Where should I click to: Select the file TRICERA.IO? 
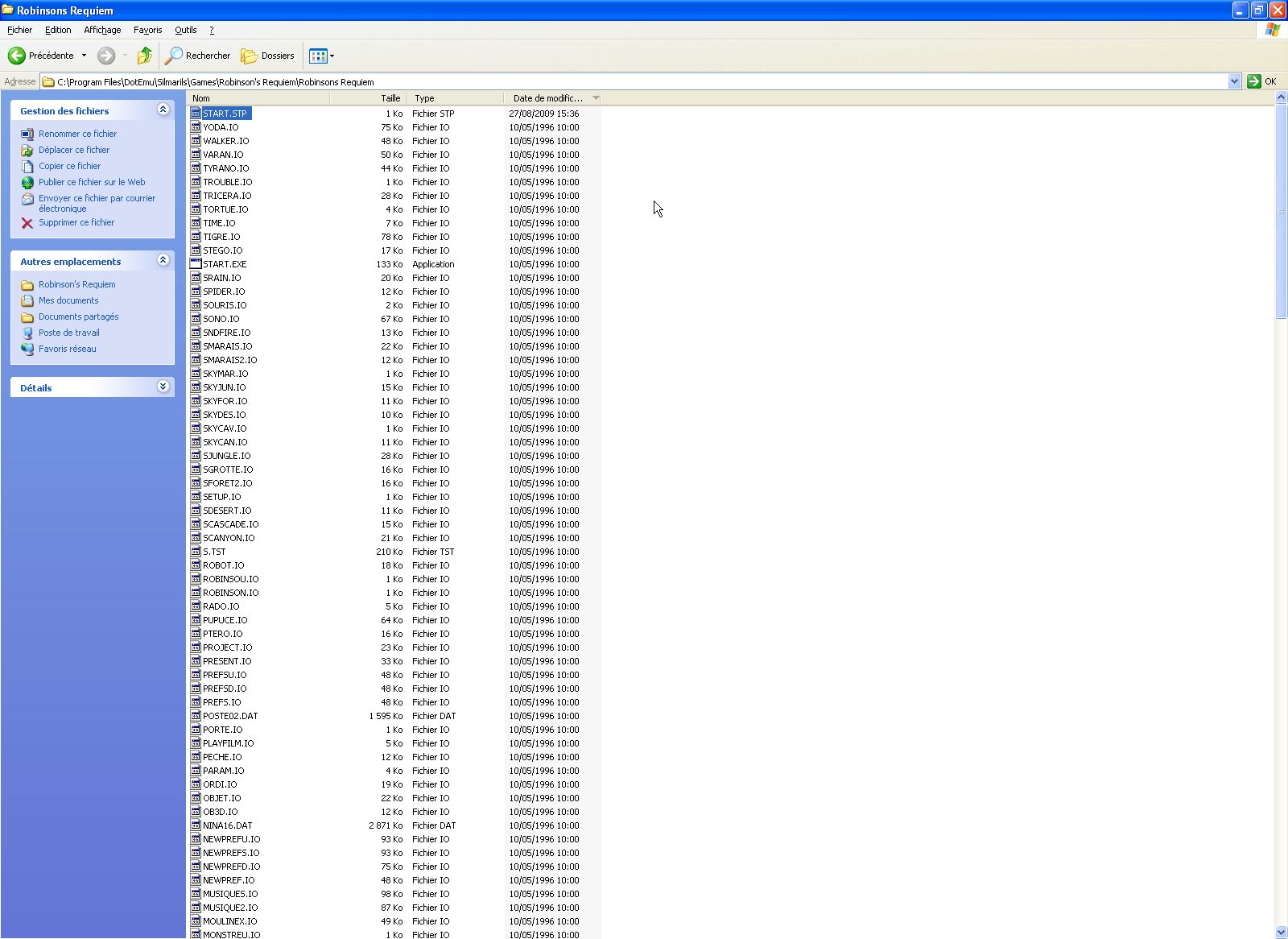click(227, 196)
